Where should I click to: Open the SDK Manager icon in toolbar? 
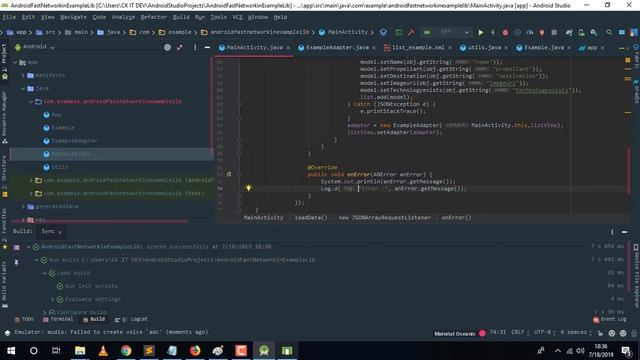[x=593, y=32]
